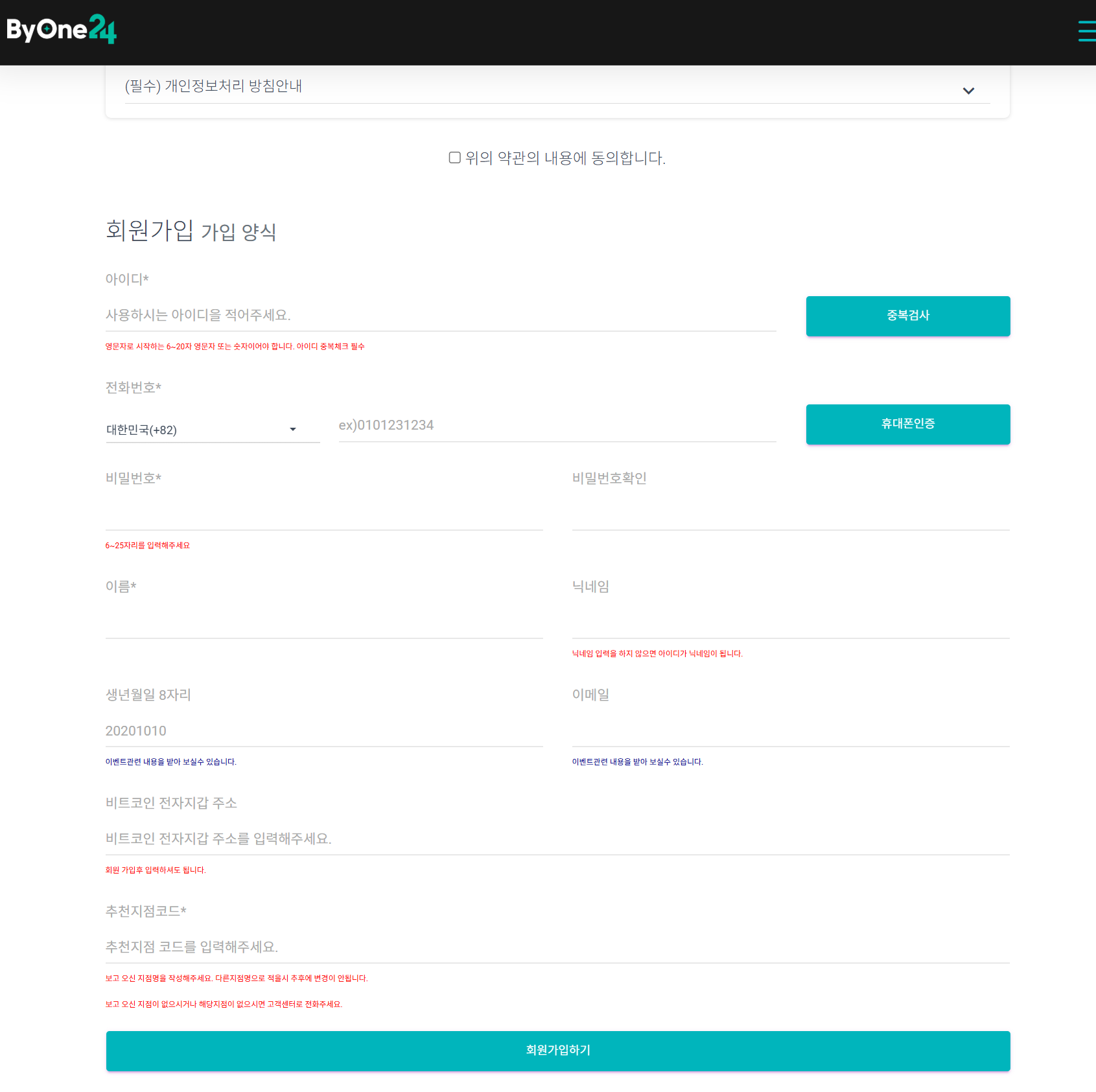Click the 추천지점코드 referral code field
The width and height of the screenshot is (1096, 1092).
(557, 947)
